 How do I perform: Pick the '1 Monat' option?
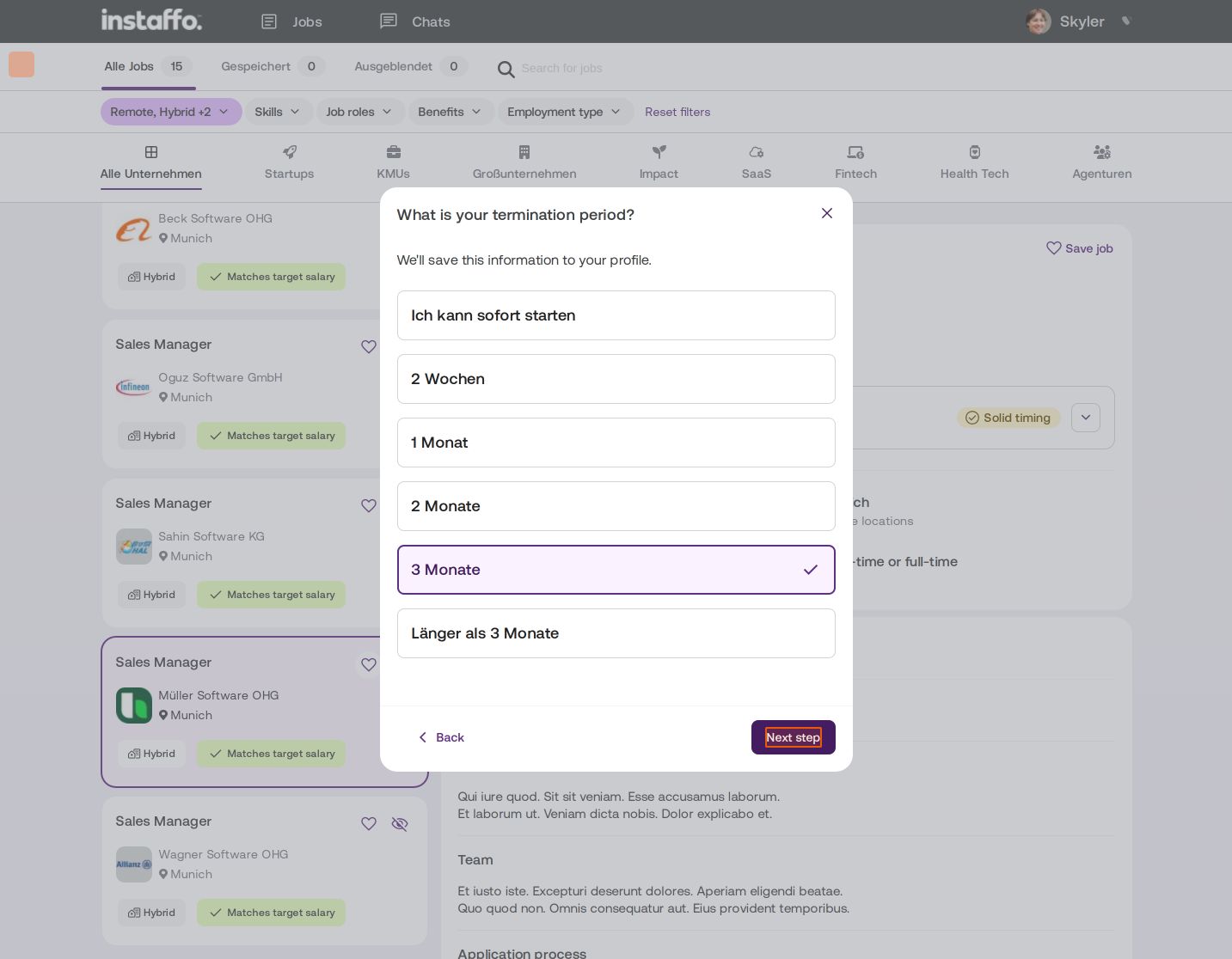click(616, 443)
